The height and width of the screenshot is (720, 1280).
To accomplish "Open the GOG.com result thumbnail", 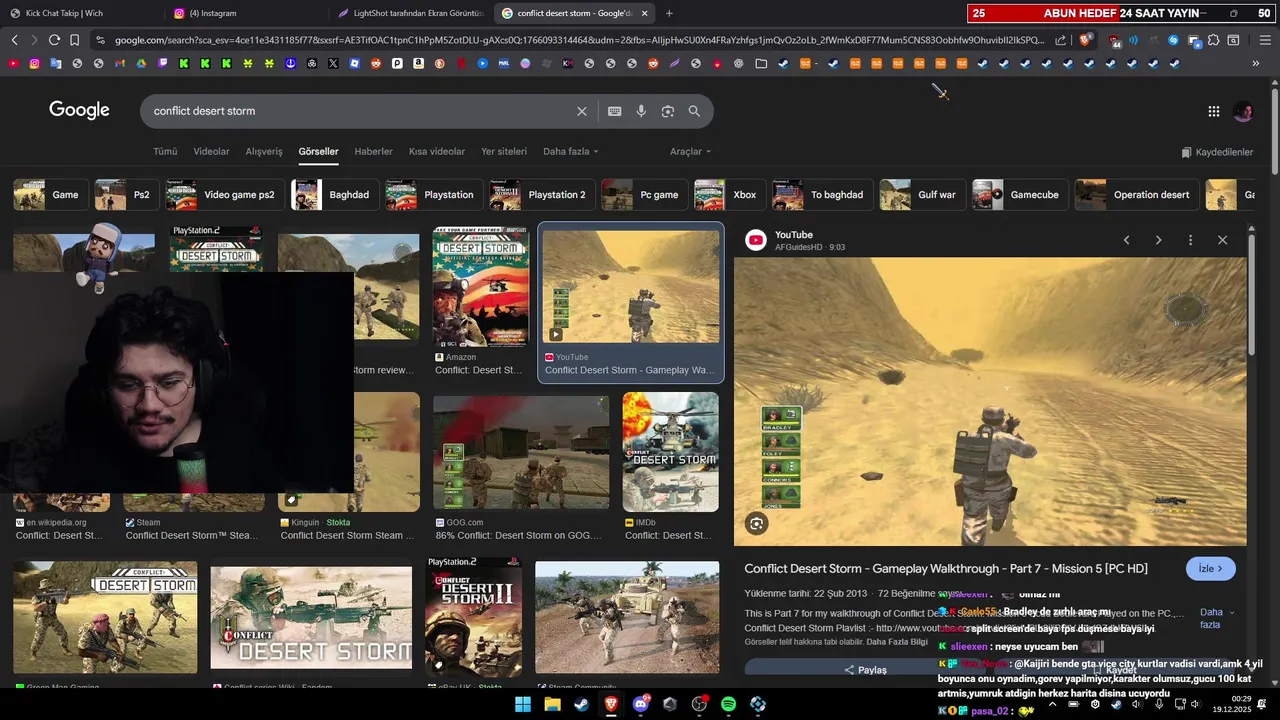I will [520, 453].
